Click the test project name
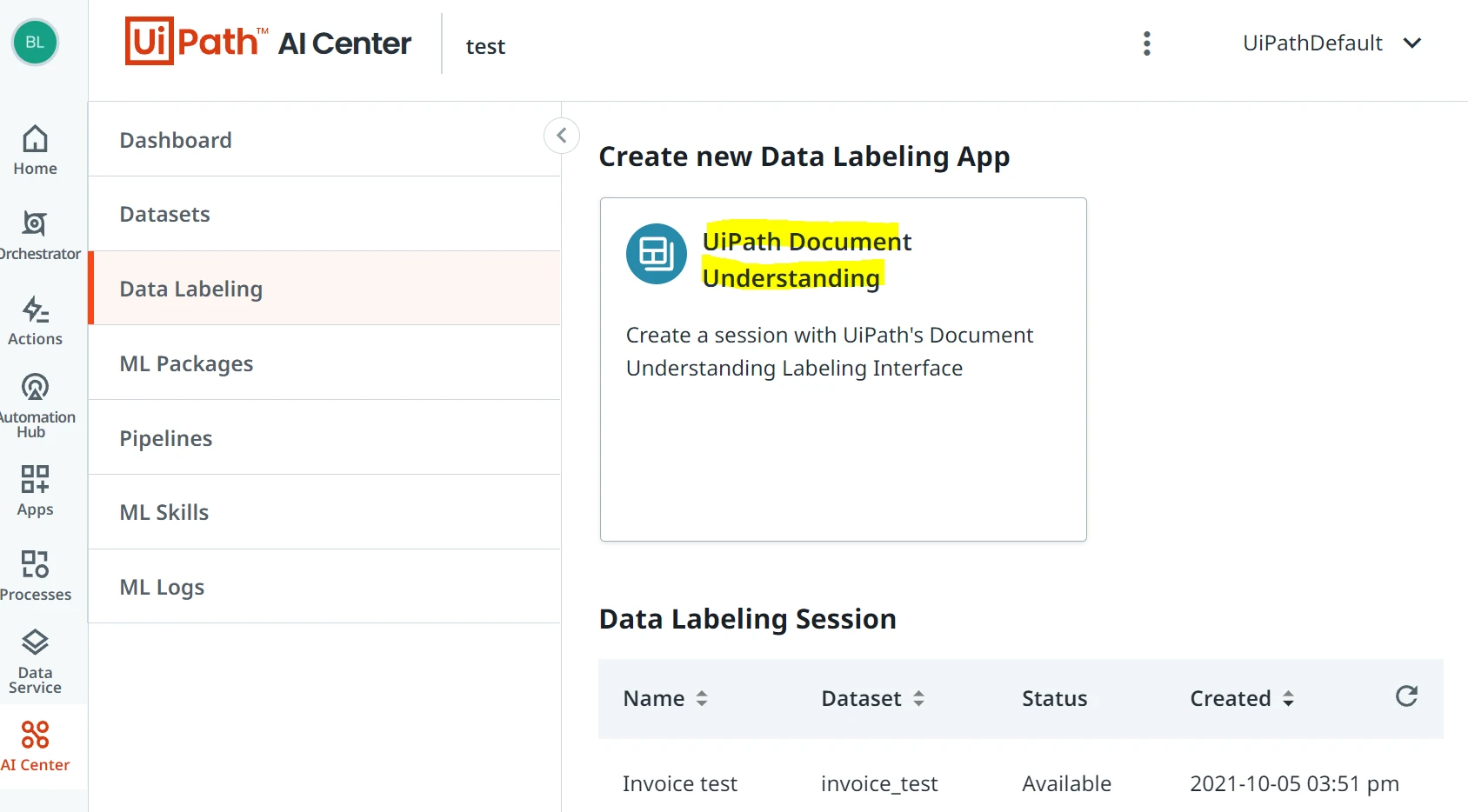Screen dimensions: 1468x812 [485, 46]
